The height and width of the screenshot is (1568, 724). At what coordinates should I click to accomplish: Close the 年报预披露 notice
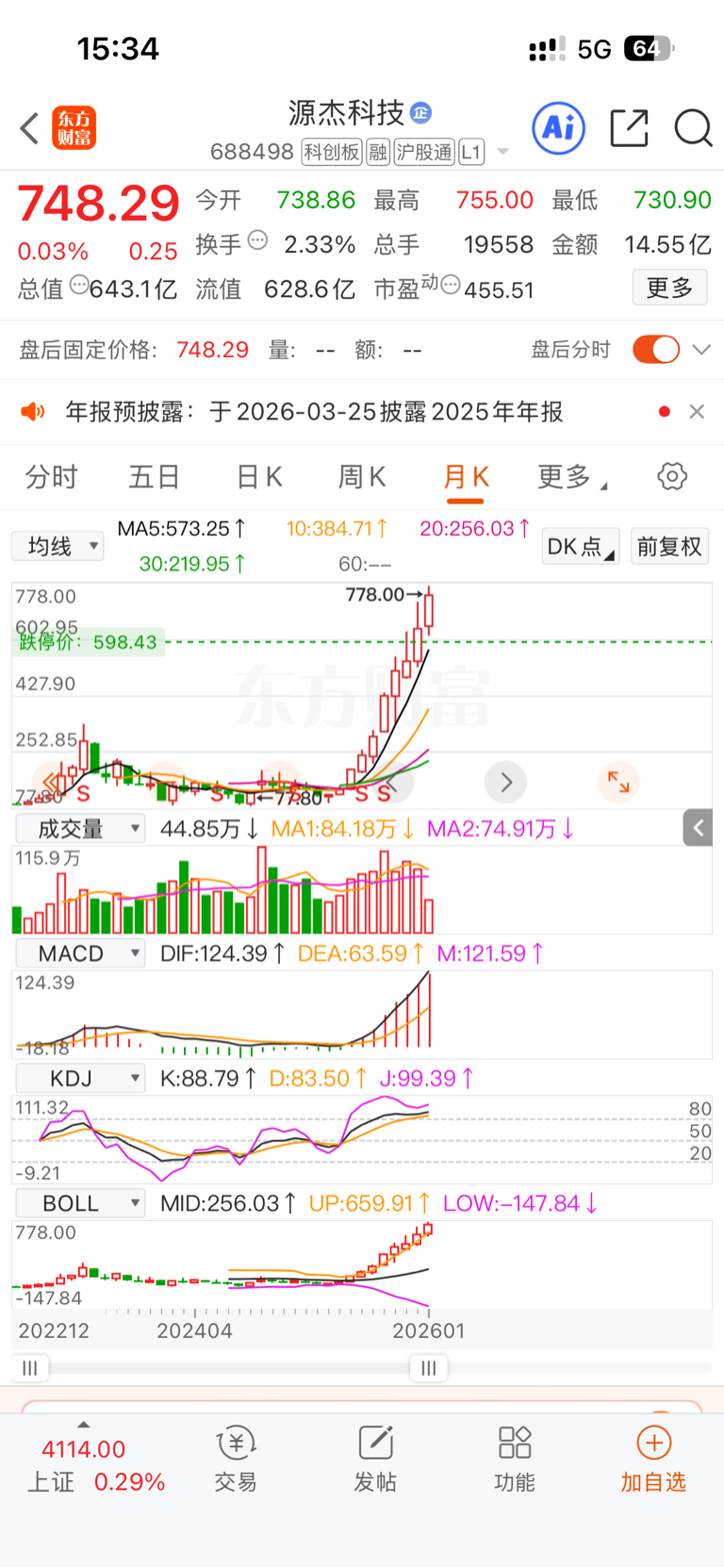pos(697,412)
